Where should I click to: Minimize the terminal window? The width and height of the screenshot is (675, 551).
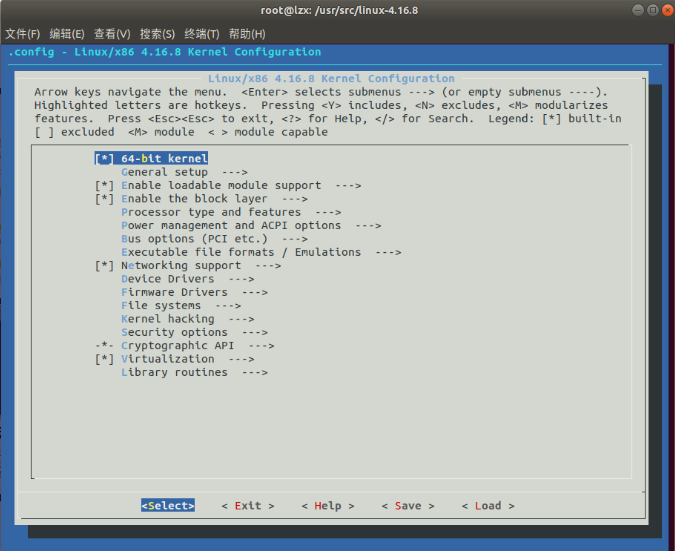click(638, 10)
